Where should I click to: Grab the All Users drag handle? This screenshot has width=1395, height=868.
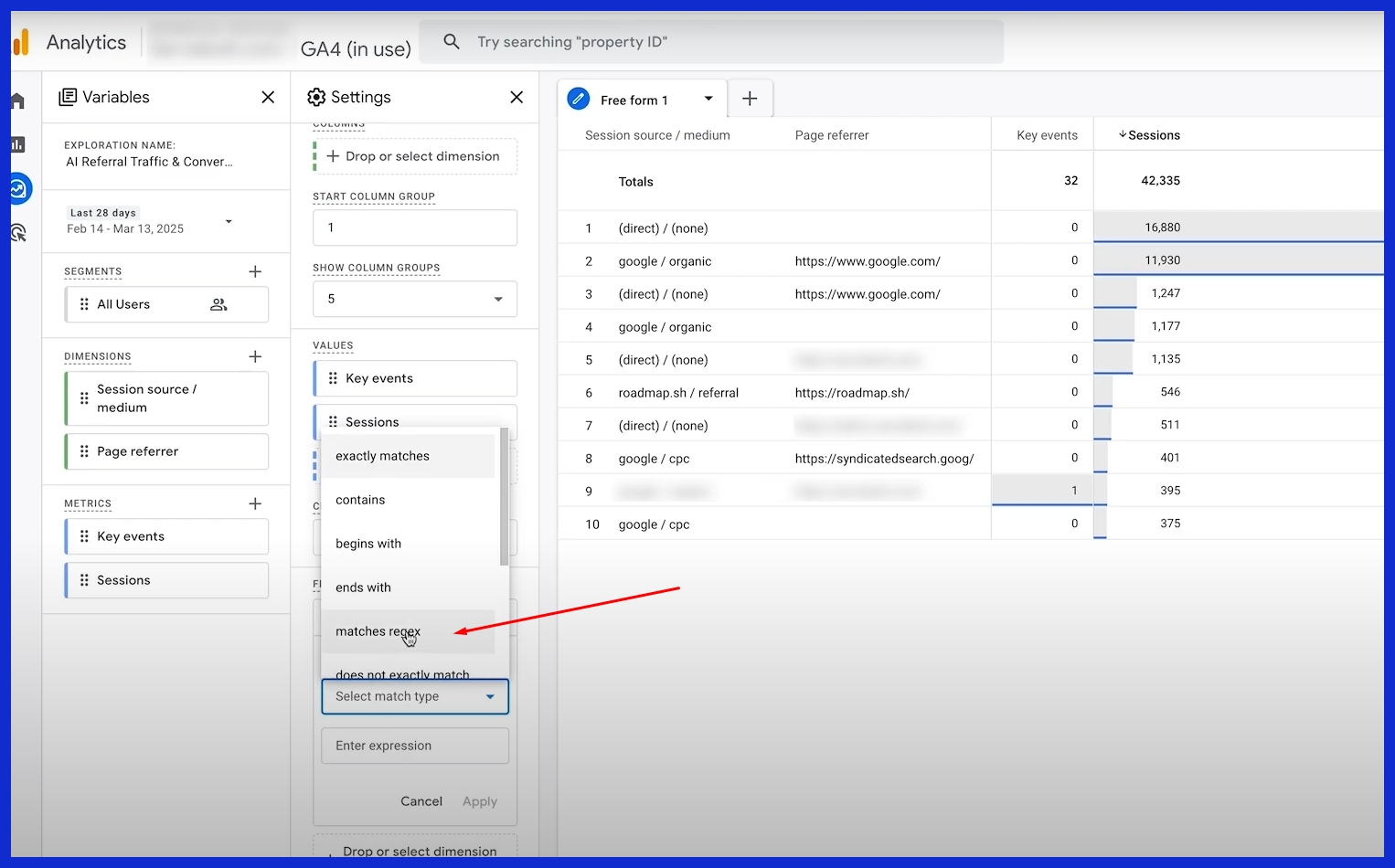click(84, 304)
